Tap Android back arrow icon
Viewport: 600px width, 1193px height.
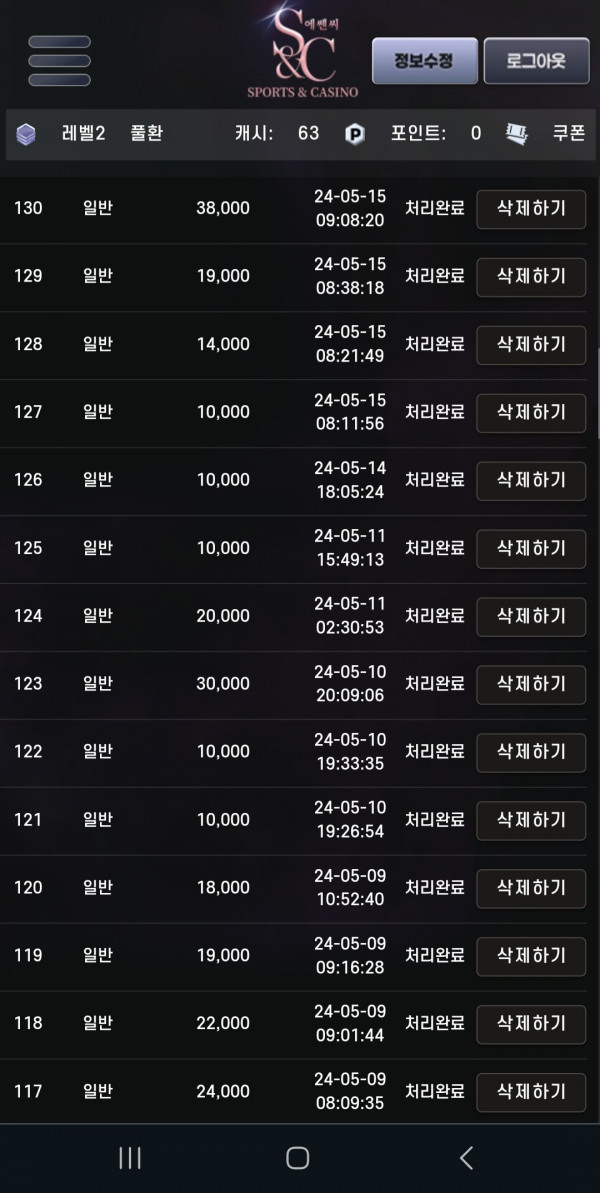[x=466, y=1158]
